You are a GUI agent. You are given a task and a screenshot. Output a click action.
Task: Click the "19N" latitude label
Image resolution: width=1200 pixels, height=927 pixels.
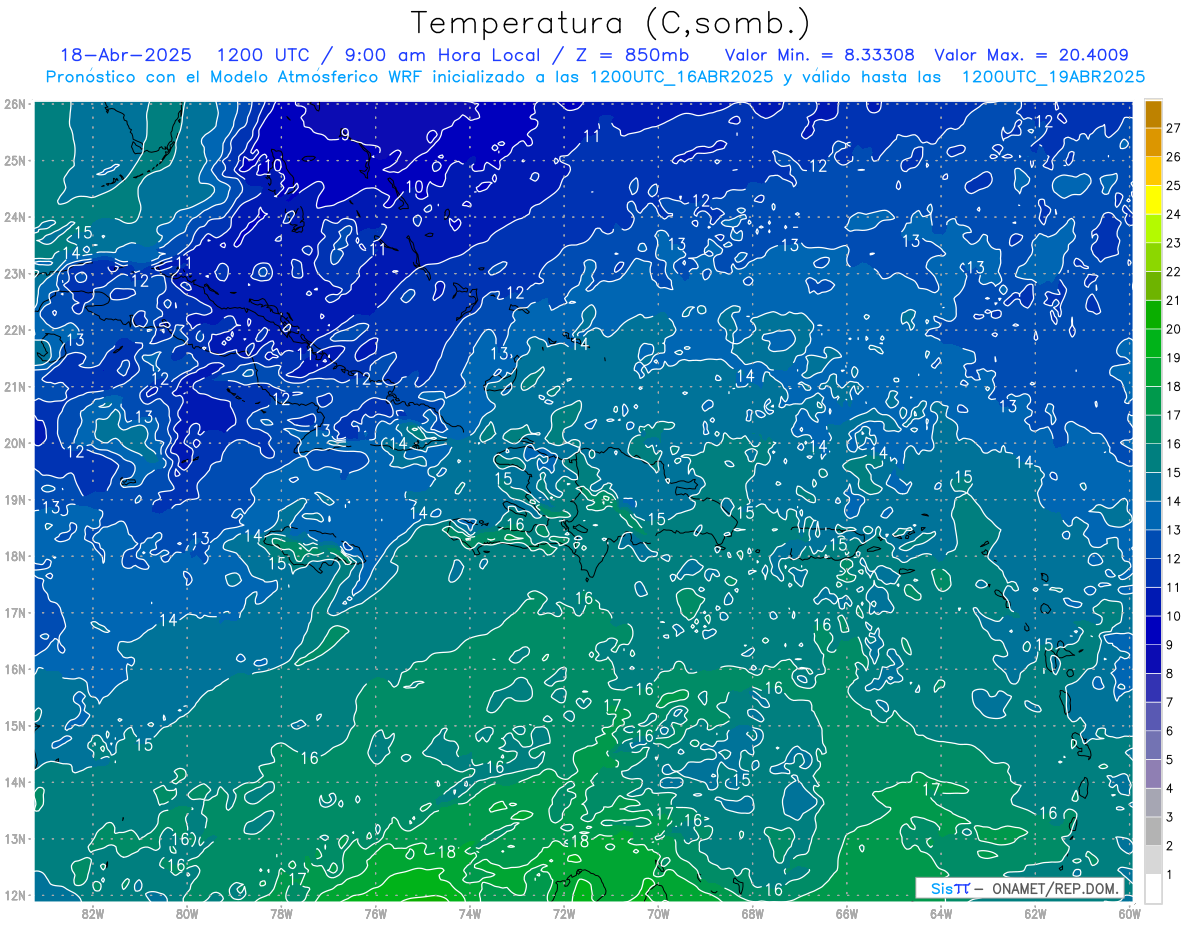pyautogui.click(x=15, y=499)
